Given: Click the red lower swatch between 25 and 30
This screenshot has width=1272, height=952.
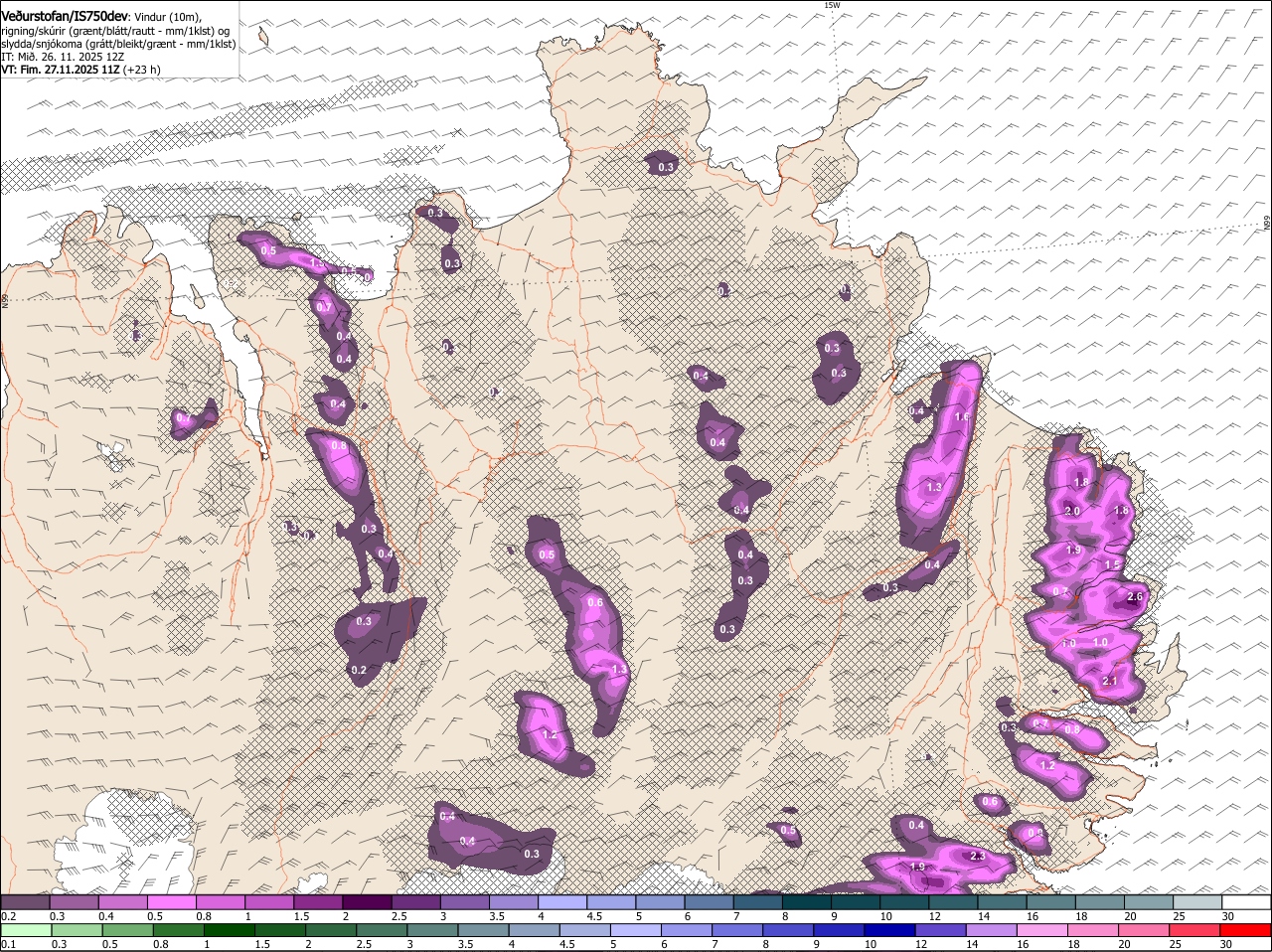Looking at the screenshot, I should pos(1196,930).
